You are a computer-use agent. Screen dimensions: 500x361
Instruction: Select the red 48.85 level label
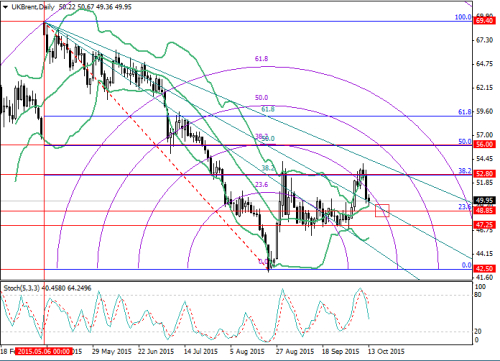(x=484, y=211)
